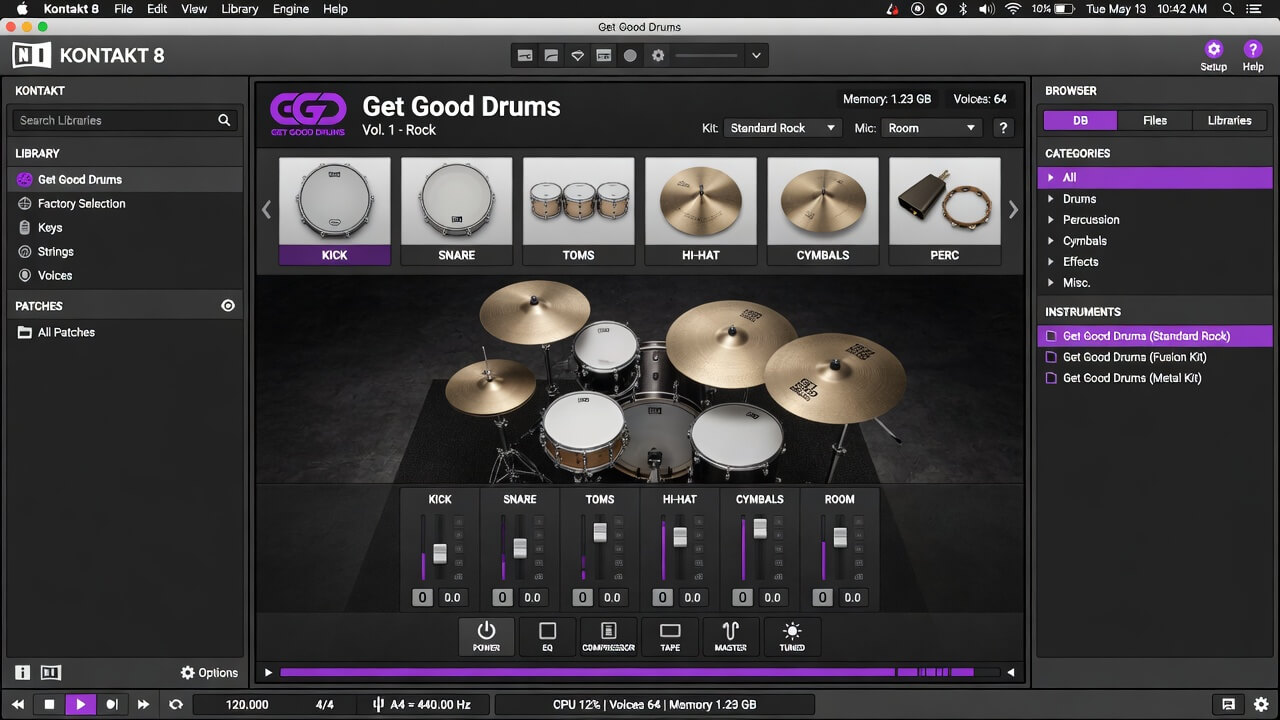Check the Get Good Drums (Fusion Kit) checkbox
The width and height of the screenshot is (1280, 720).
click(x=1050, y=357)
